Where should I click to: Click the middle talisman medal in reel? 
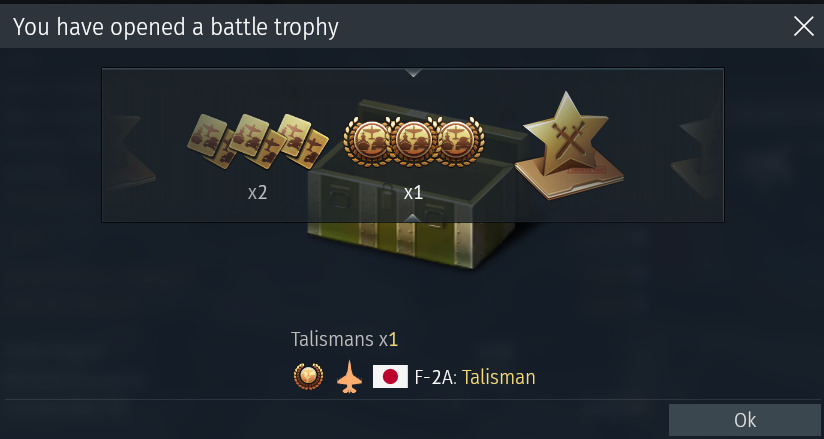click(414, 141)
